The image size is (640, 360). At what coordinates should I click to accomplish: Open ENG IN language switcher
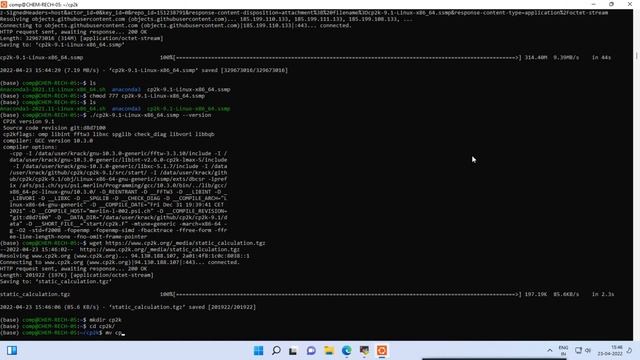[563, 351]
